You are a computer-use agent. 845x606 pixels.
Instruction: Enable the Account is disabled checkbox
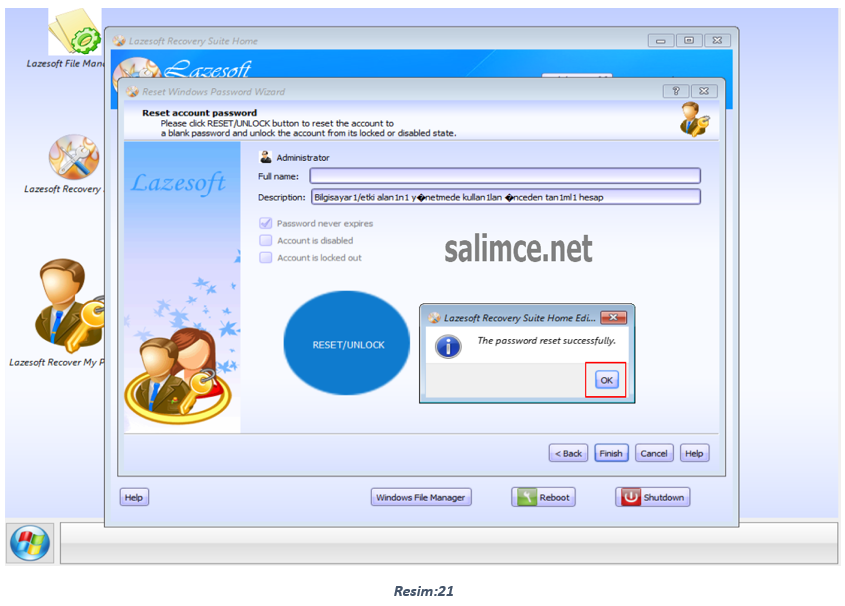tap(266, 241)
